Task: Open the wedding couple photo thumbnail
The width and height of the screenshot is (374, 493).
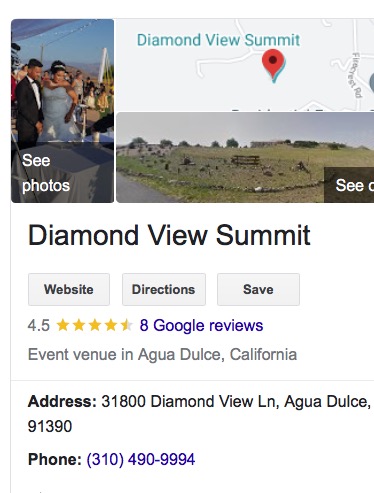Action: 63,111
